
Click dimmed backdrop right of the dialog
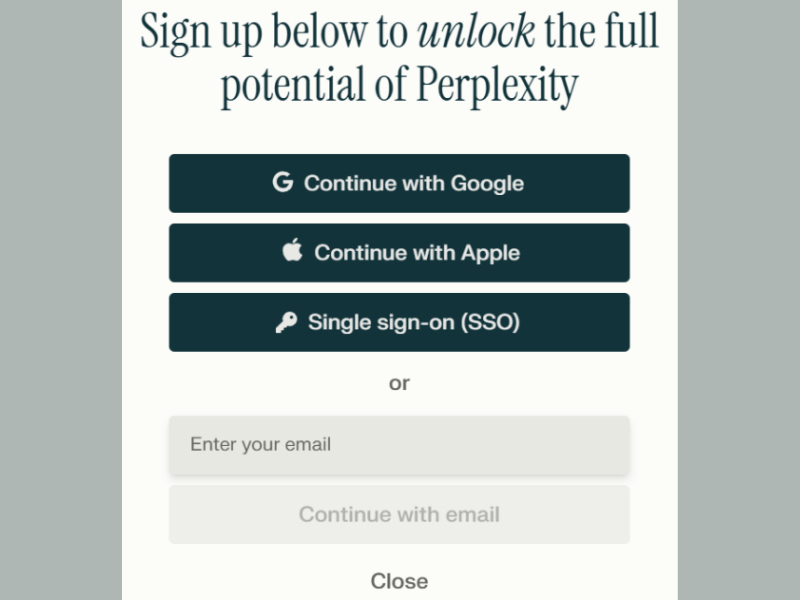(x=739, y=300)
